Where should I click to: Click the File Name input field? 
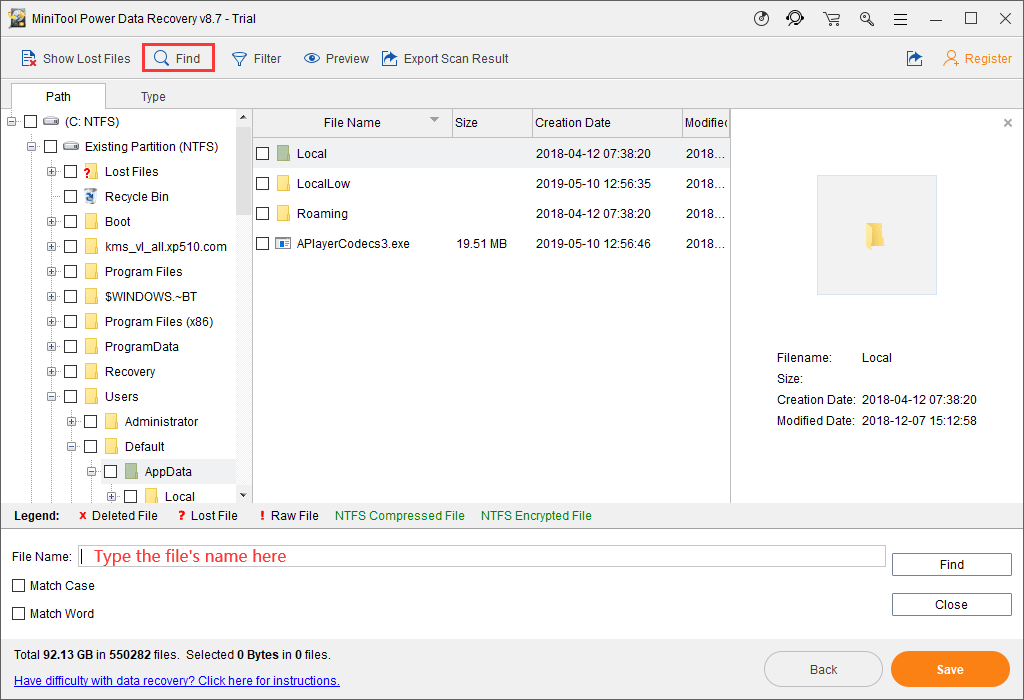coord(482,556)
